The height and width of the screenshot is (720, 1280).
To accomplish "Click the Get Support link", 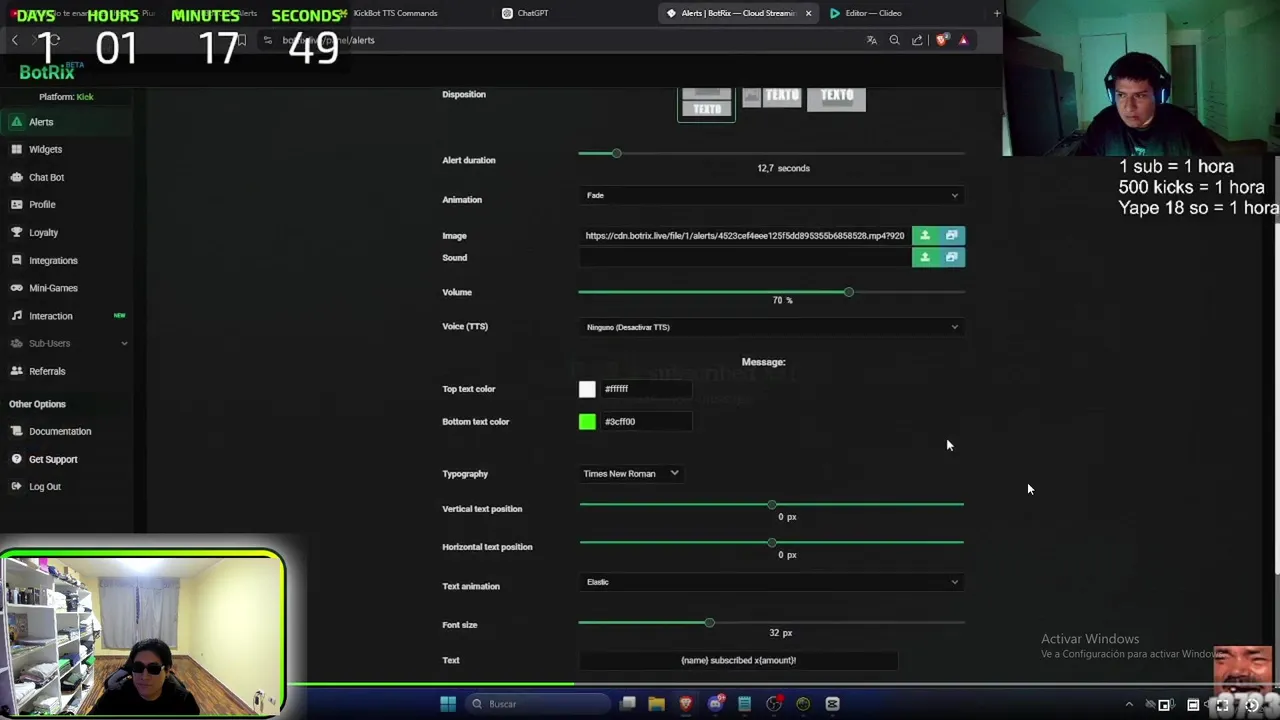I will 53,459.
